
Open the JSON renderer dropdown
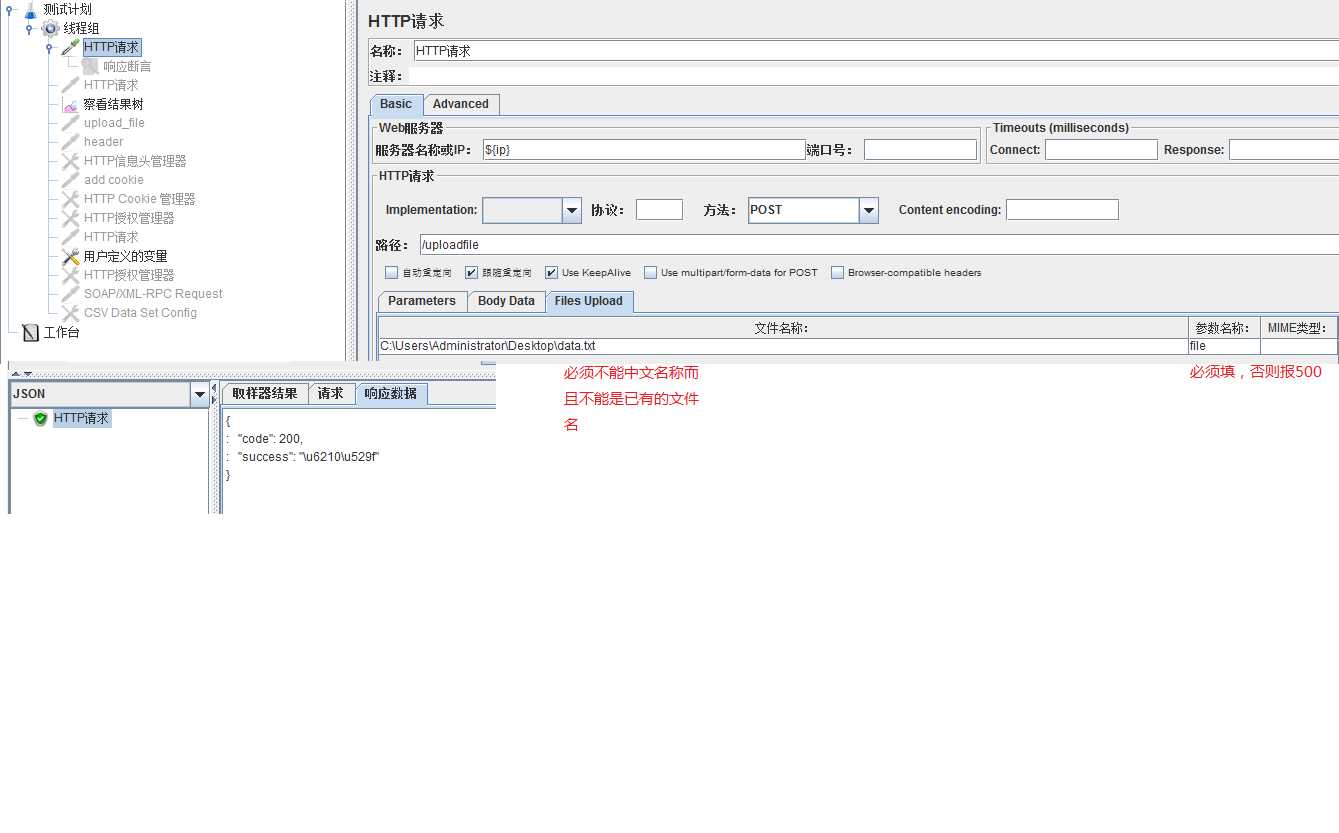pos(198,395)
